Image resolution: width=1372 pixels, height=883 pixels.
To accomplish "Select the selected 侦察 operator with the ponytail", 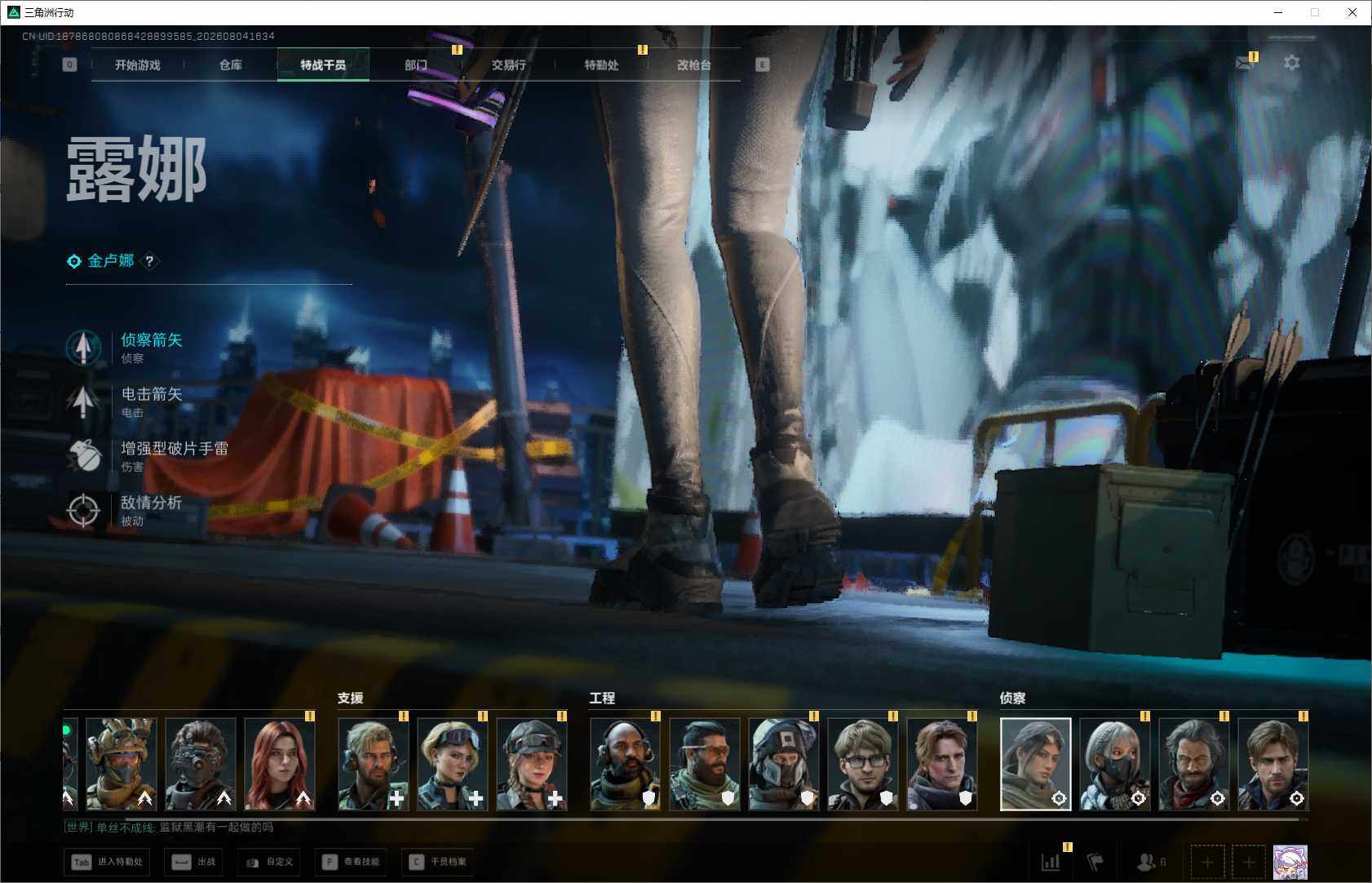I will point(1036,764).
